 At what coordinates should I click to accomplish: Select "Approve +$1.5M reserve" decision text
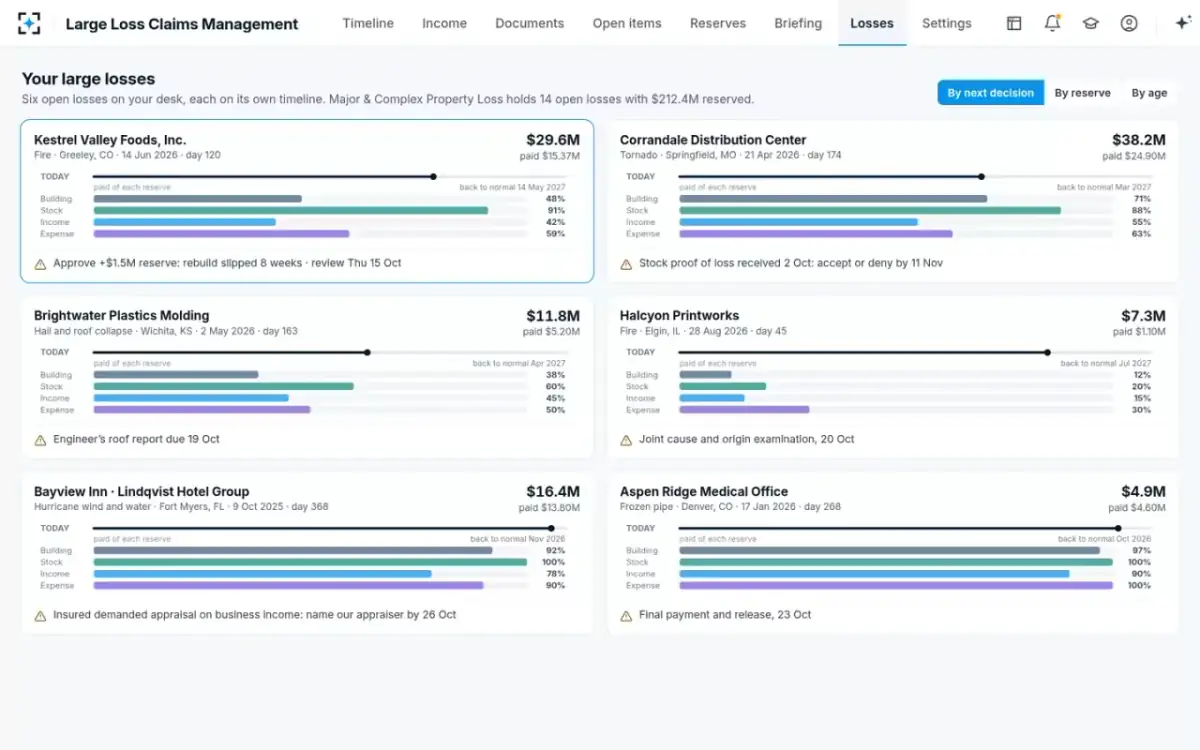tap(227, 264)
